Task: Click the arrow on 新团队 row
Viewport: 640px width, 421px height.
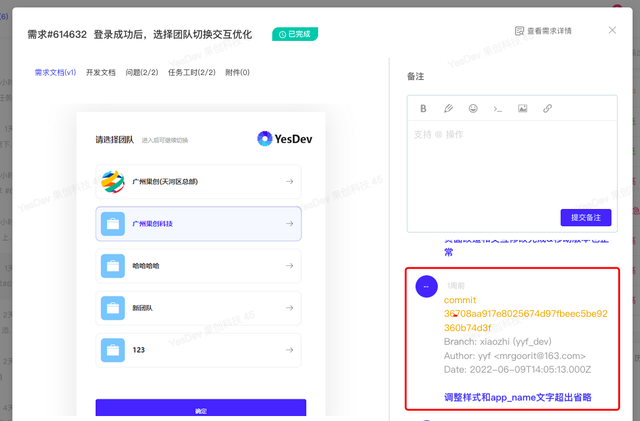Action: (x=289, y=308)
